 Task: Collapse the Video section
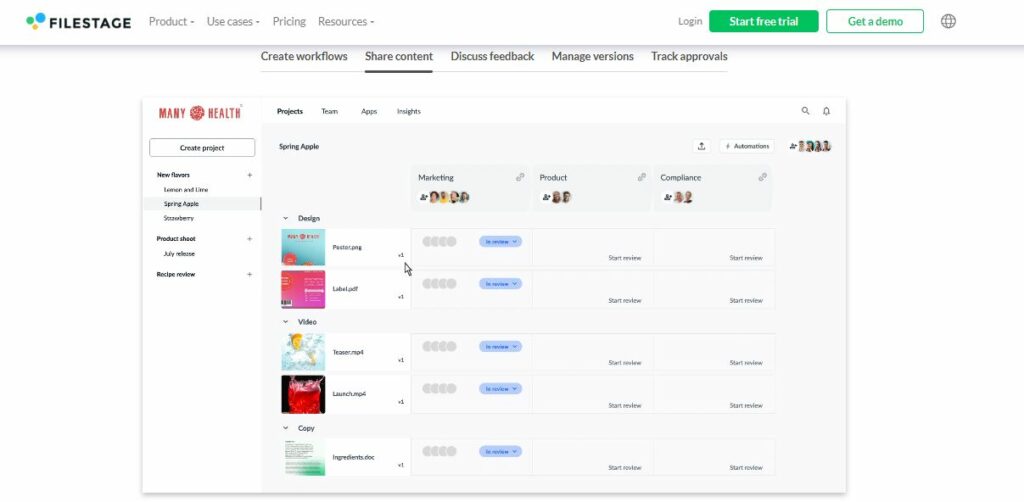(x=285, y=322)
